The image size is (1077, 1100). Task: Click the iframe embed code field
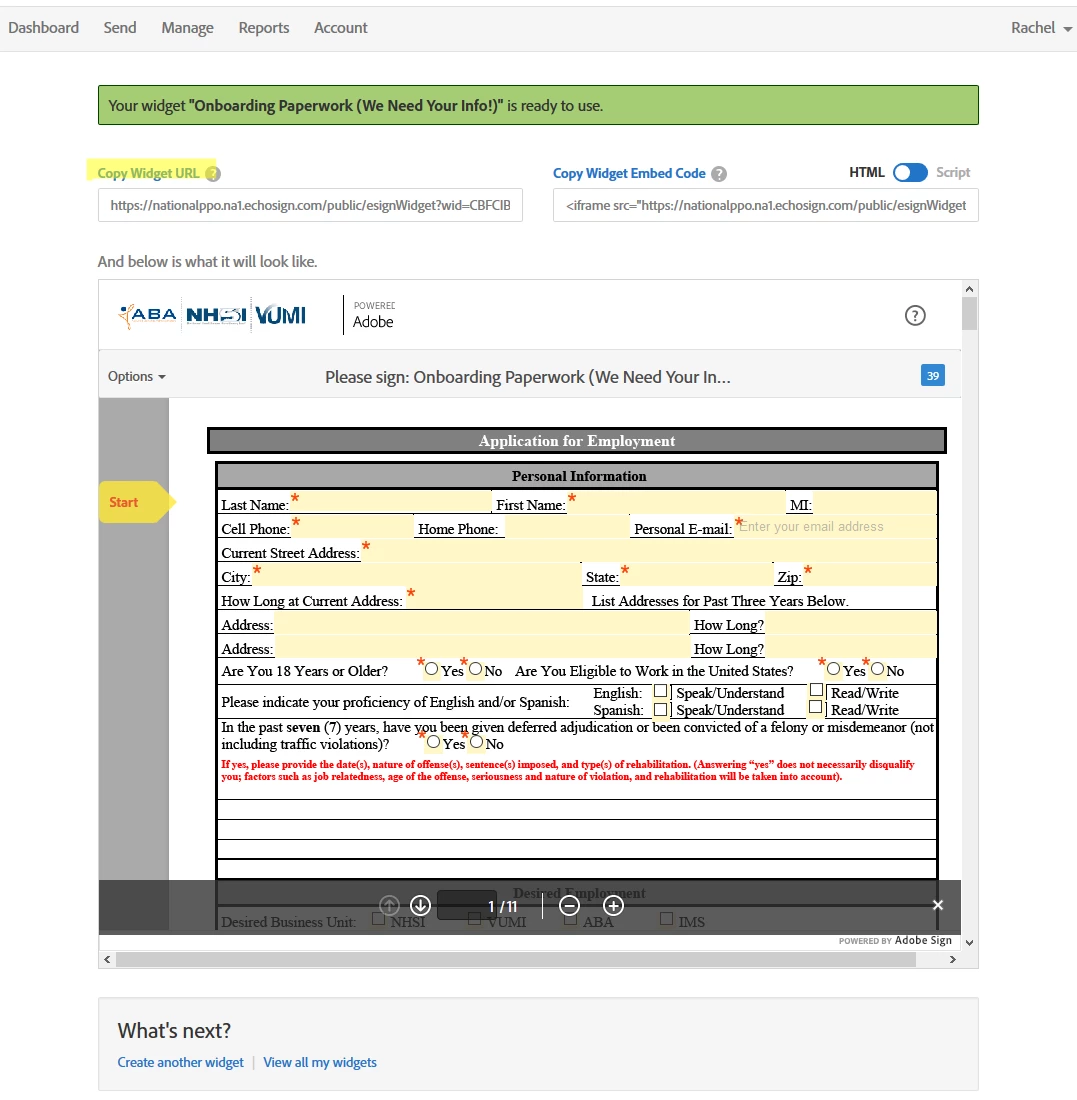coord(765,205)
